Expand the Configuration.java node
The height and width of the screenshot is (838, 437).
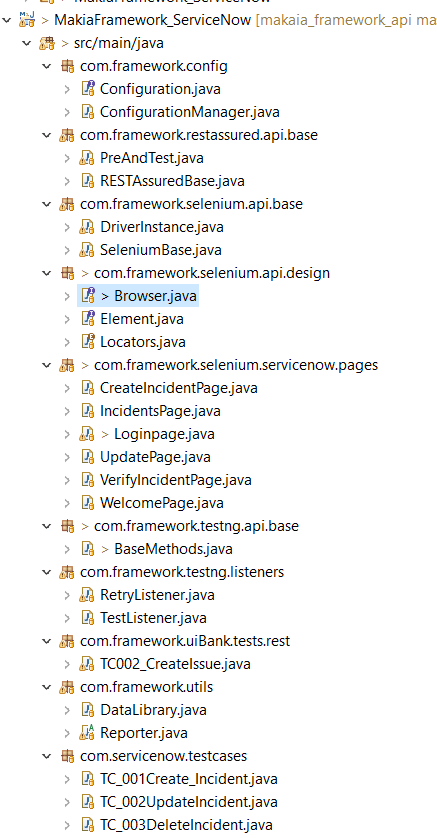click(x=67, y=89)
